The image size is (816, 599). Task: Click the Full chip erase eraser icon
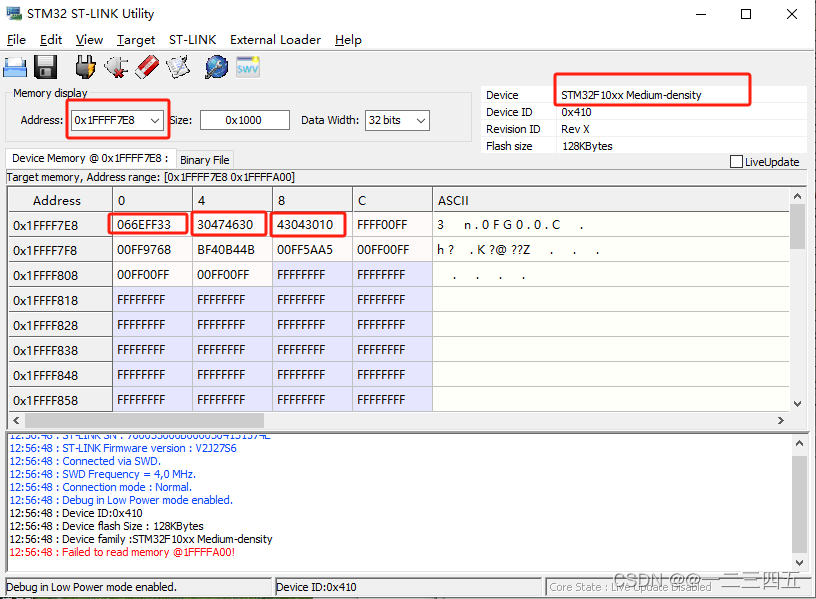(147, 67)
